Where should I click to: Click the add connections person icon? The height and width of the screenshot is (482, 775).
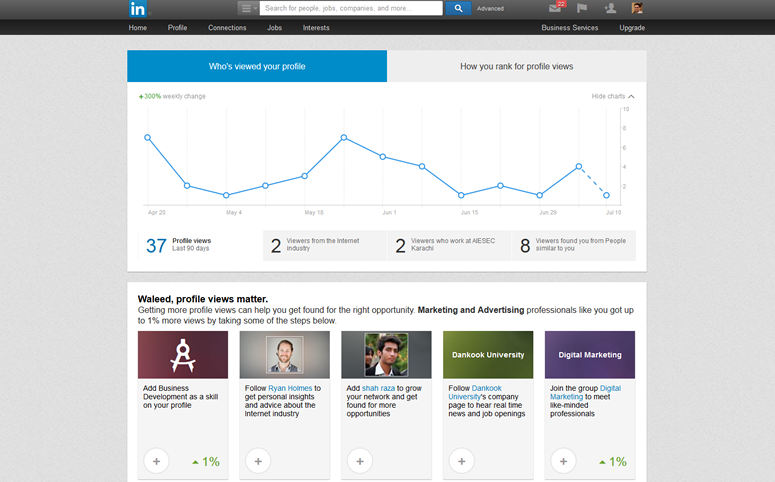coord(610,8)
